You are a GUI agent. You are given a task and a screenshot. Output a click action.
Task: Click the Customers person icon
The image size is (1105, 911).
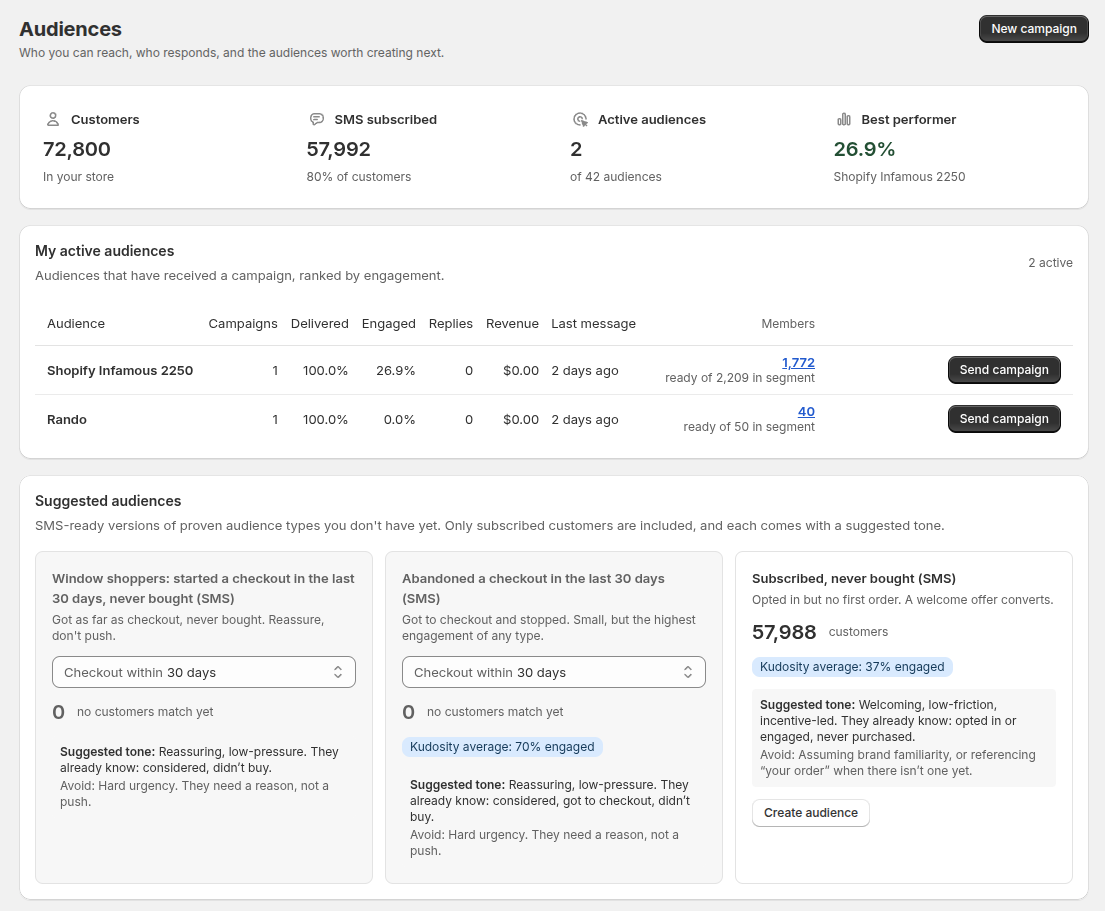[x=53, y=119]
